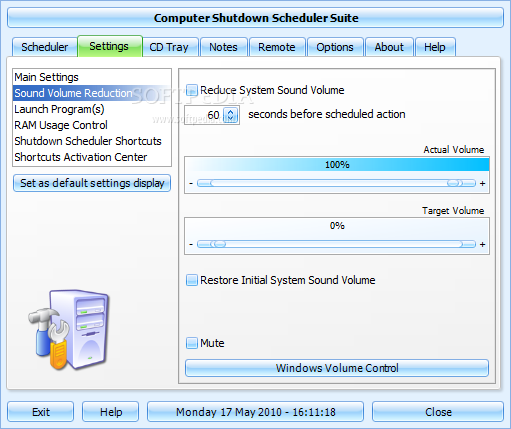Open the Notes tab

pyautogui.click(x=224, y=47)
